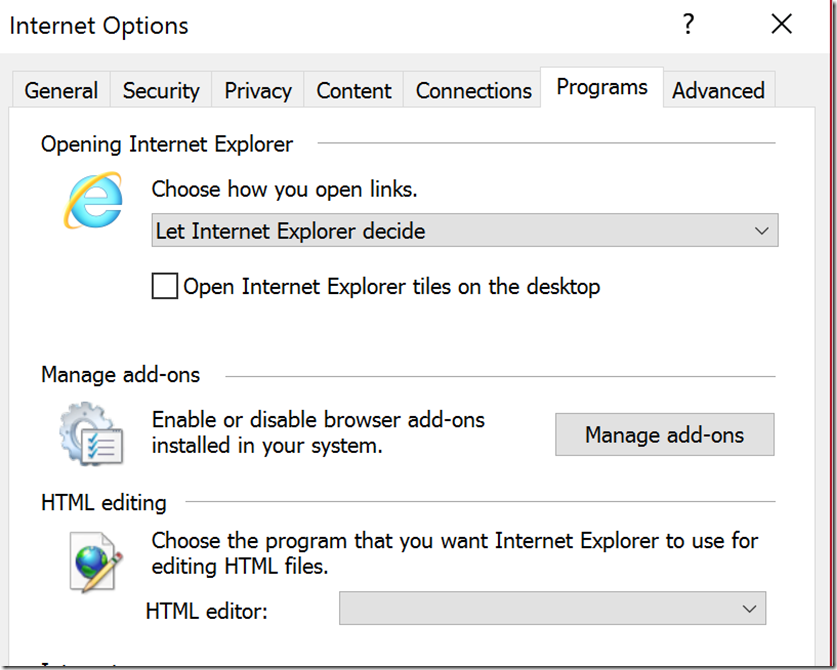Click the question mark help button
The height and width of the screenshot is (670, 837).
click(x=689, y=25)
